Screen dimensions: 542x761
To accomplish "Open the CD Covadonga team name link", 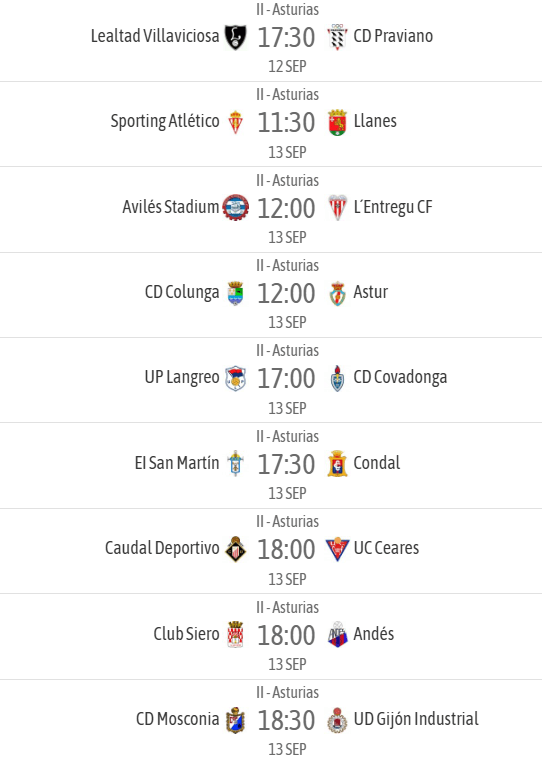I will point(400,377).
